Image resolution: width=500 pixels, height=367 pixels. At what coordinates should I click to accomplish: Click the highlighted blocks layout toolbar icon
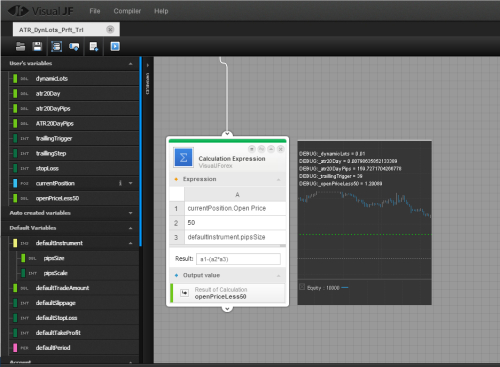pos(56,46)
